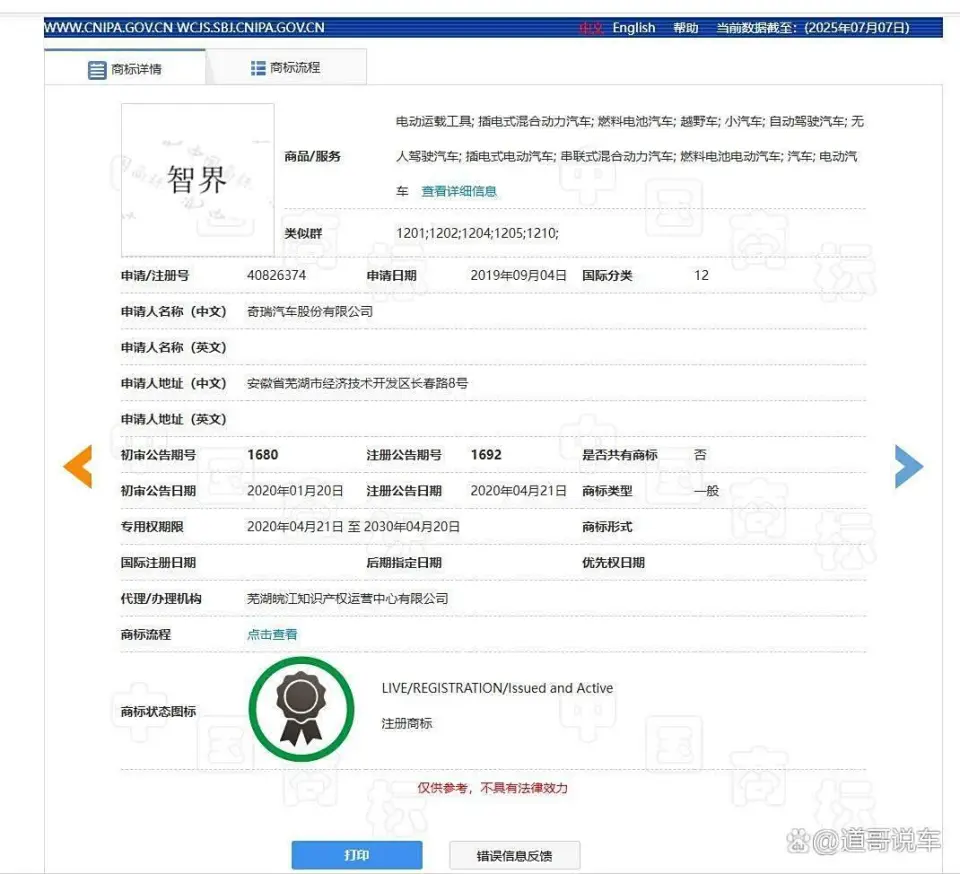Switch to the 商标详情 tab
This screenshot has width=960, height=874.
point(125,67)
